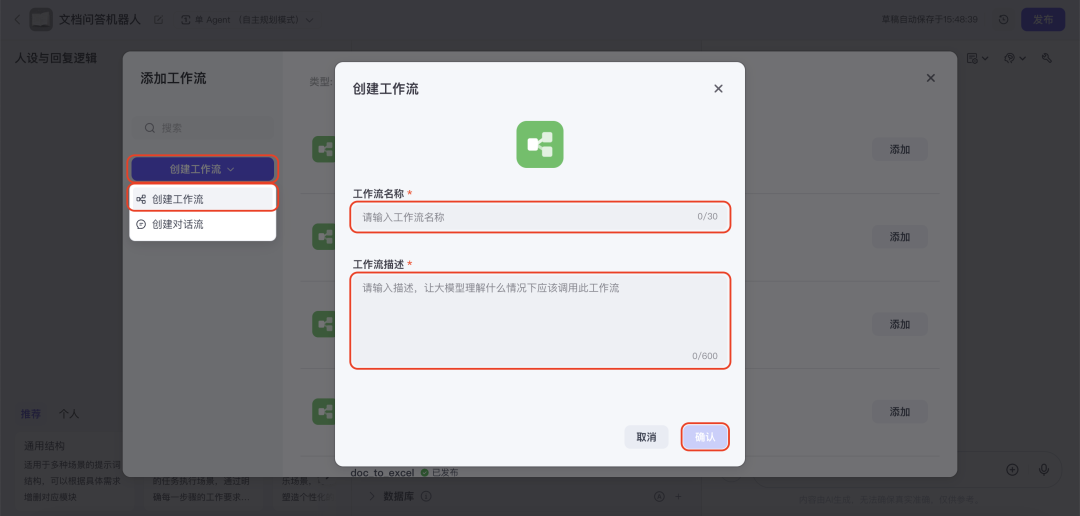Click the microphone voice input icon

[1043, 469]
